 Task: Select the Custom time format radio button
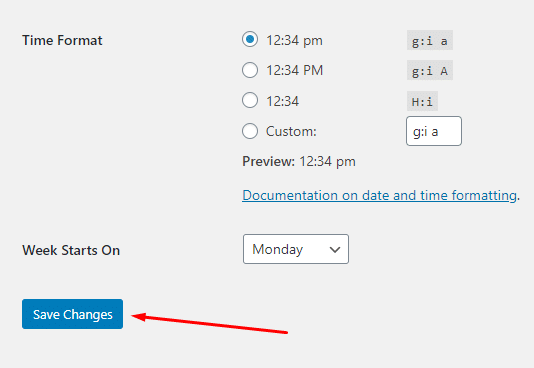tap(250, 131)
